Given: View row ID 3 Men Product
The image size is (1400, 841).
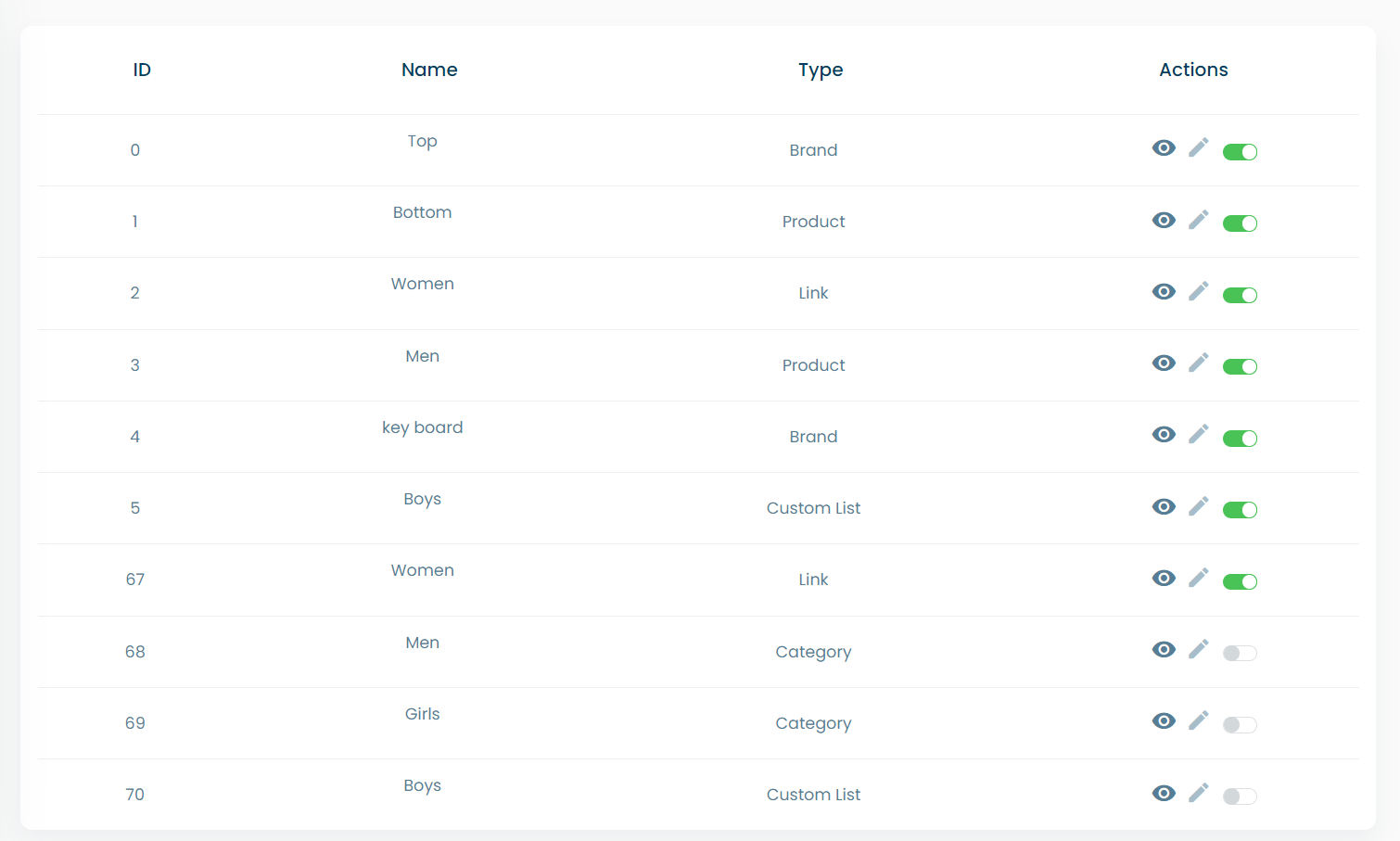Looking at the screenshot, I should point(1164,363).
